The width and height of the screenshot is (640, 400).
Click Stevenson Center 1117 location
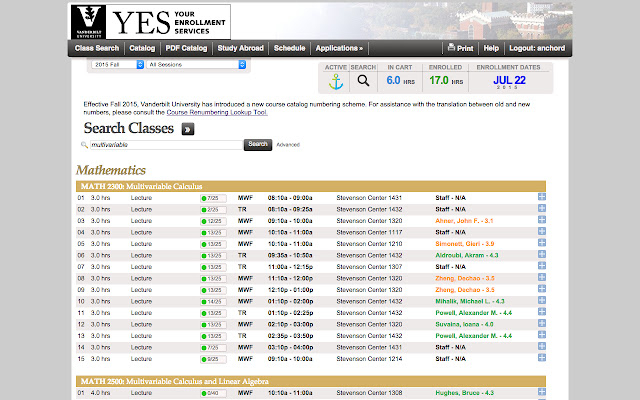pyautogui.click(x=369, y=232)
